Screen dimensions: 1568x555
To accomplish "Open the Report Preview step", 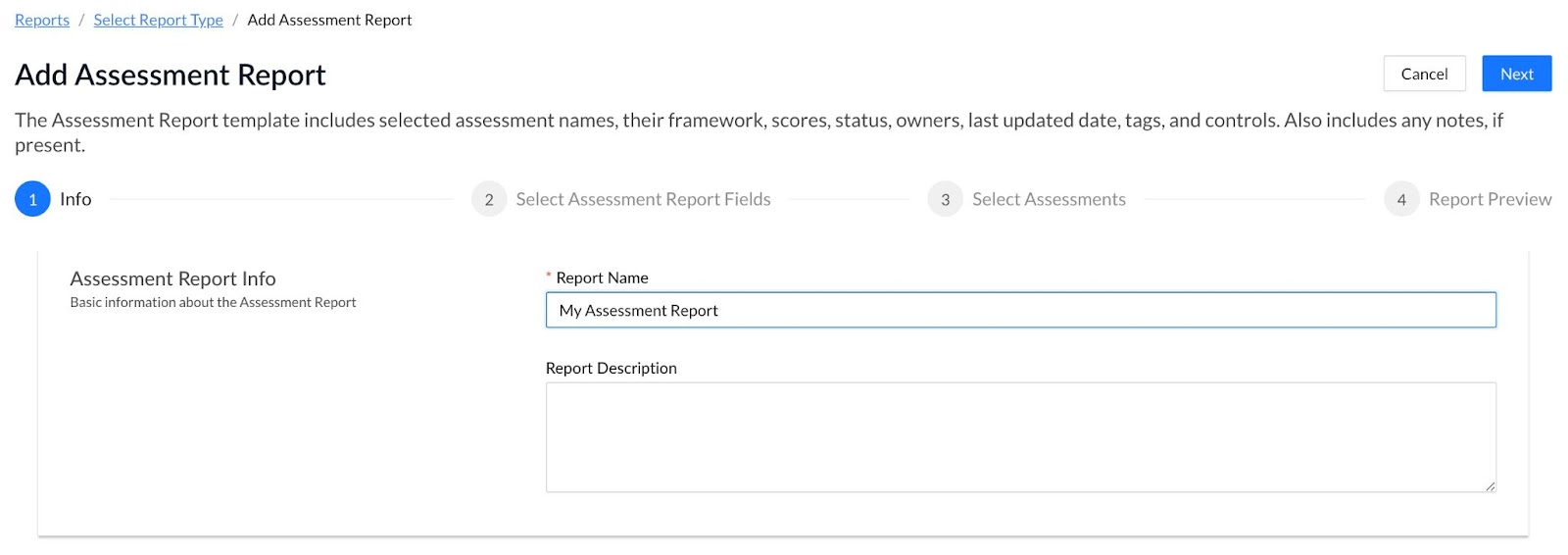I will [1490, 199].
